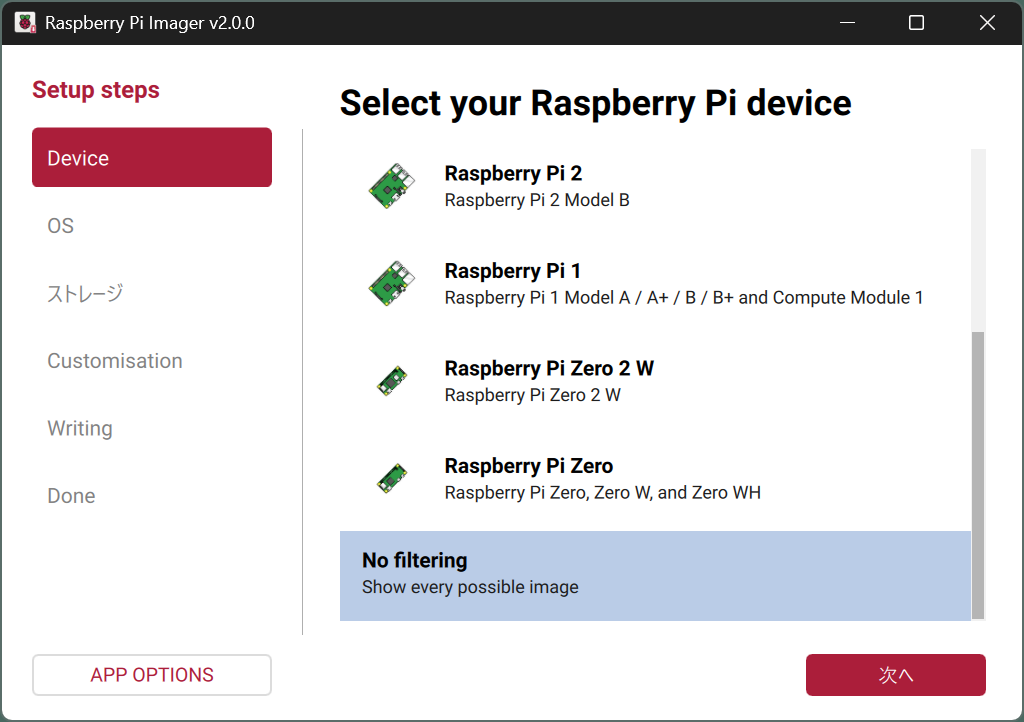Open the Device setup step

click(x=152, y=158)
